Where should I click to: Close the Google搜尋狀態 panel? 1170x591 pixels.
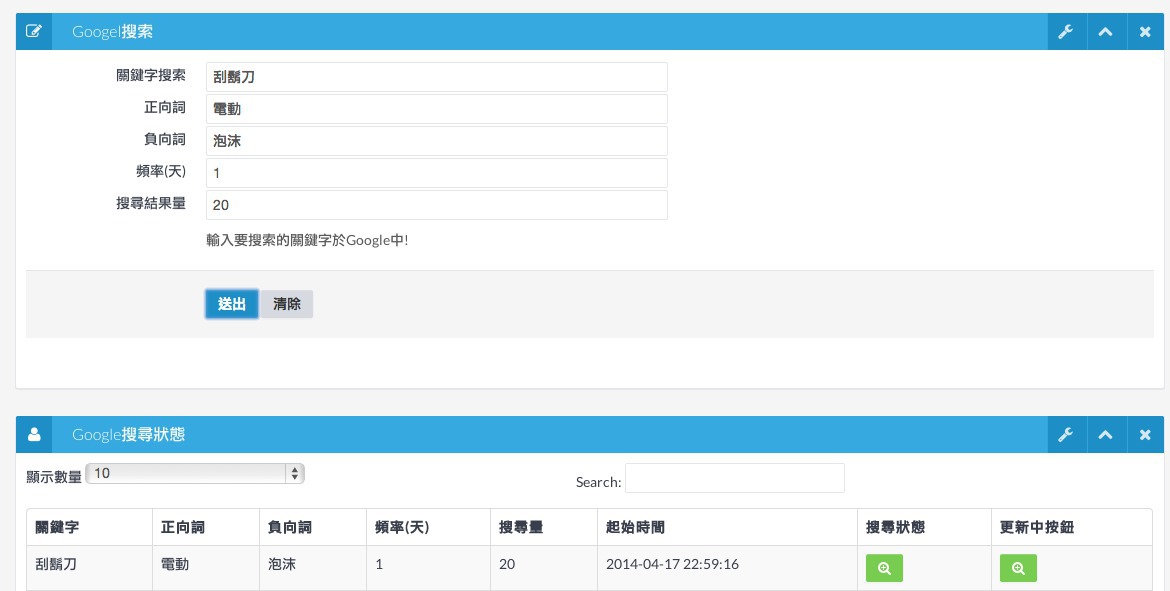[x=1145, y=434]
